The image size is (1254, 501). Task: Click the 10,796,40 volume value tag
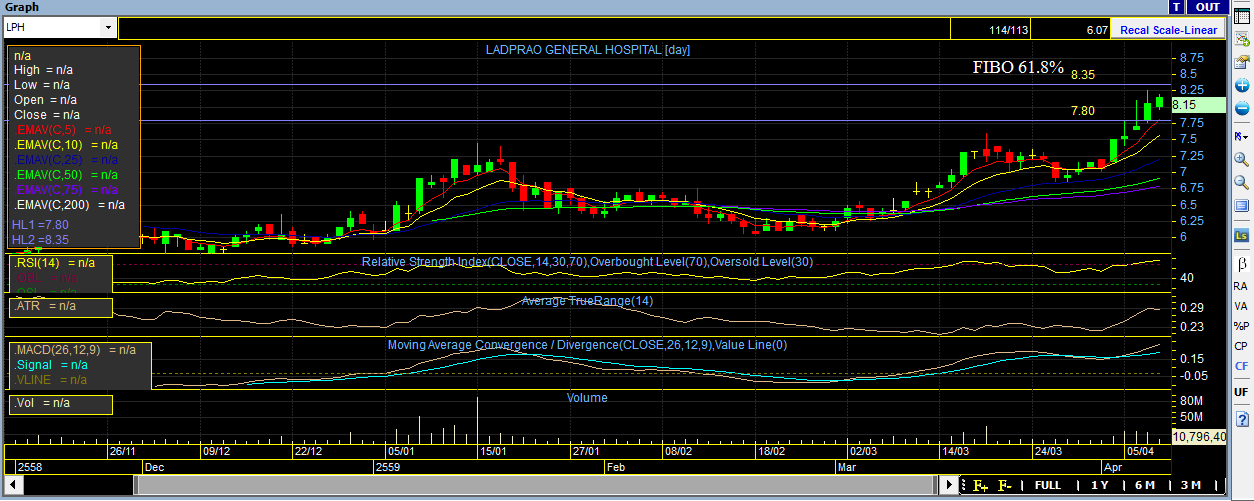(x=1198, y=436)
